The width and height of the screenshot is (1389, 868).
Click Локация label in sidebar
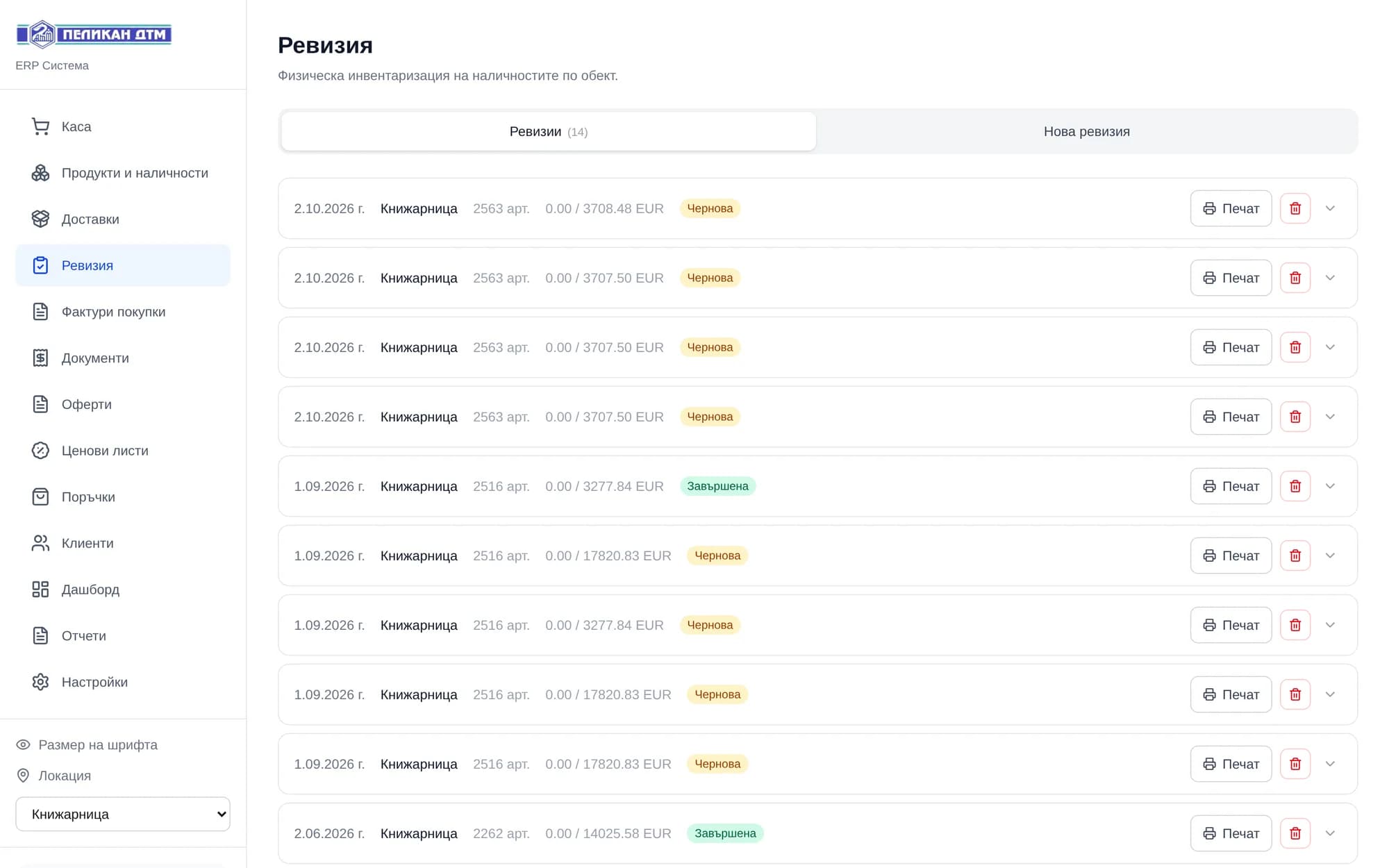pos(65,776)
